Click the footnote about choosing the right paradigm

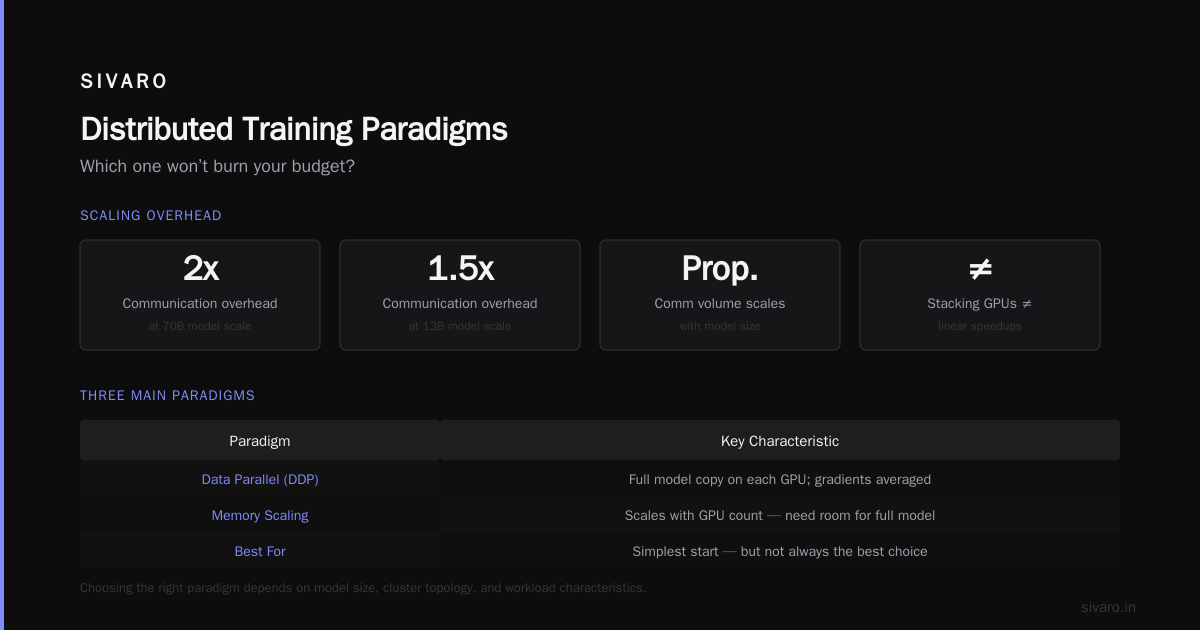pyautogui.click(x=363, y=588)
